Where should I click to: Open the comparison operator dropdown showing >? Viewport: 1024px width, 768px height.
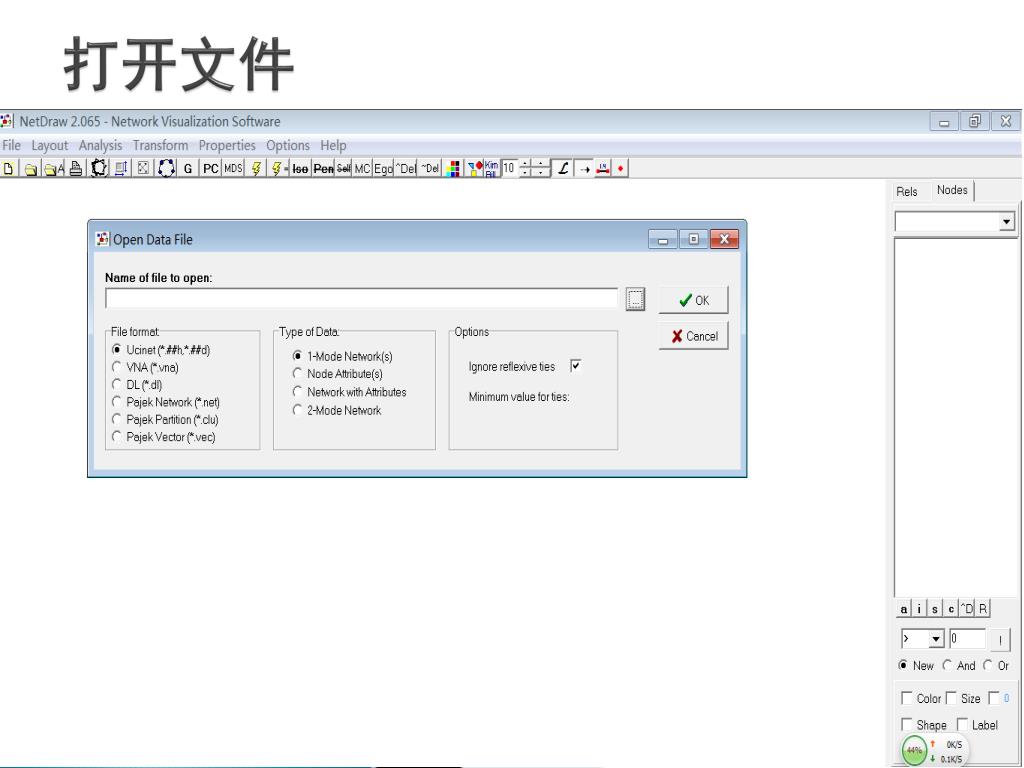tap(936, 639)
